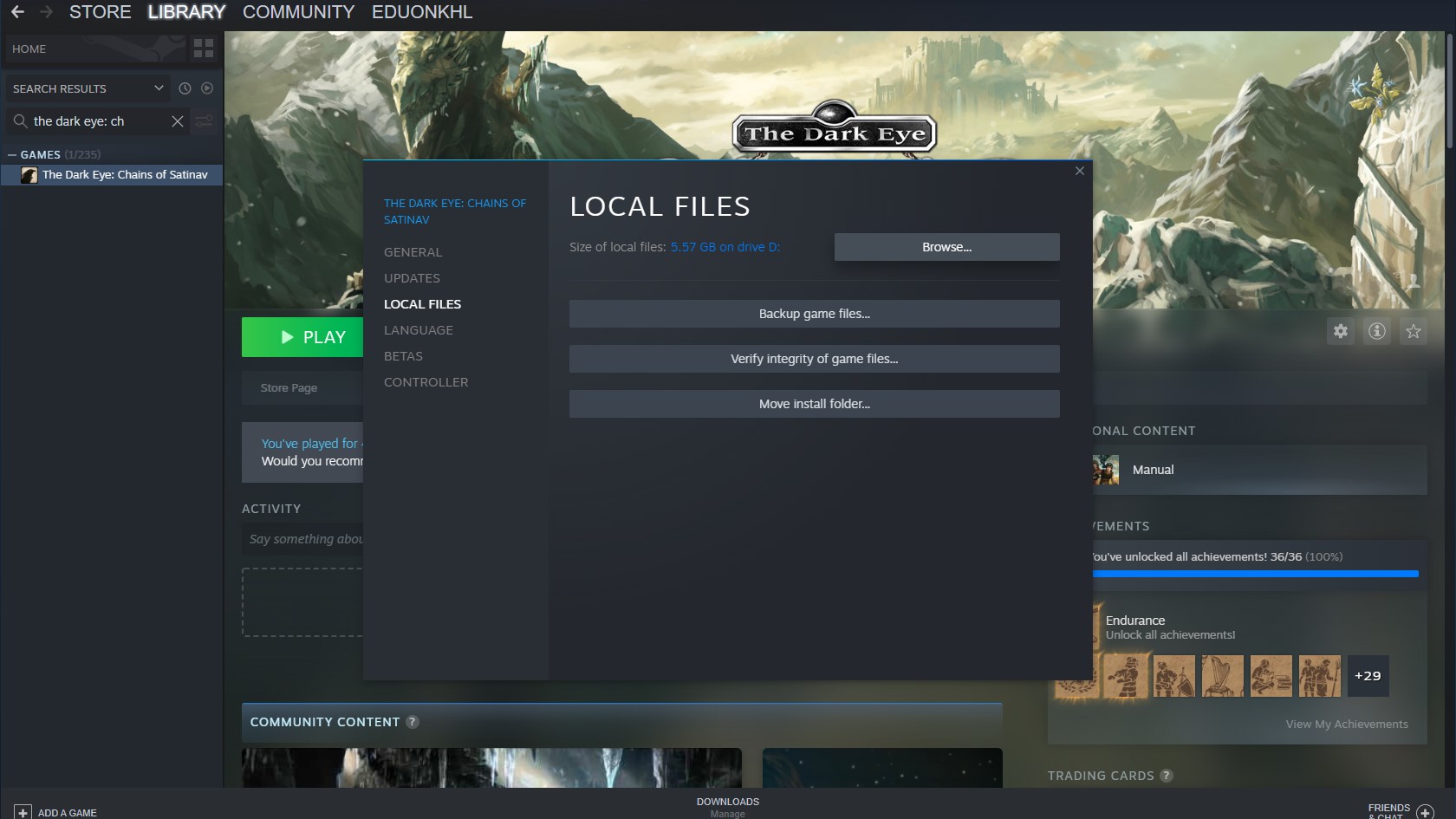Open first community content screenshot
Viewport: 1456px width, 819px height.
click(491, 768)
